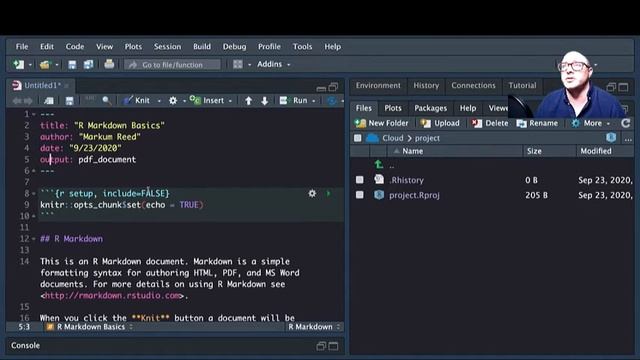Collapse the R Markdown section fold arrow

34,239
